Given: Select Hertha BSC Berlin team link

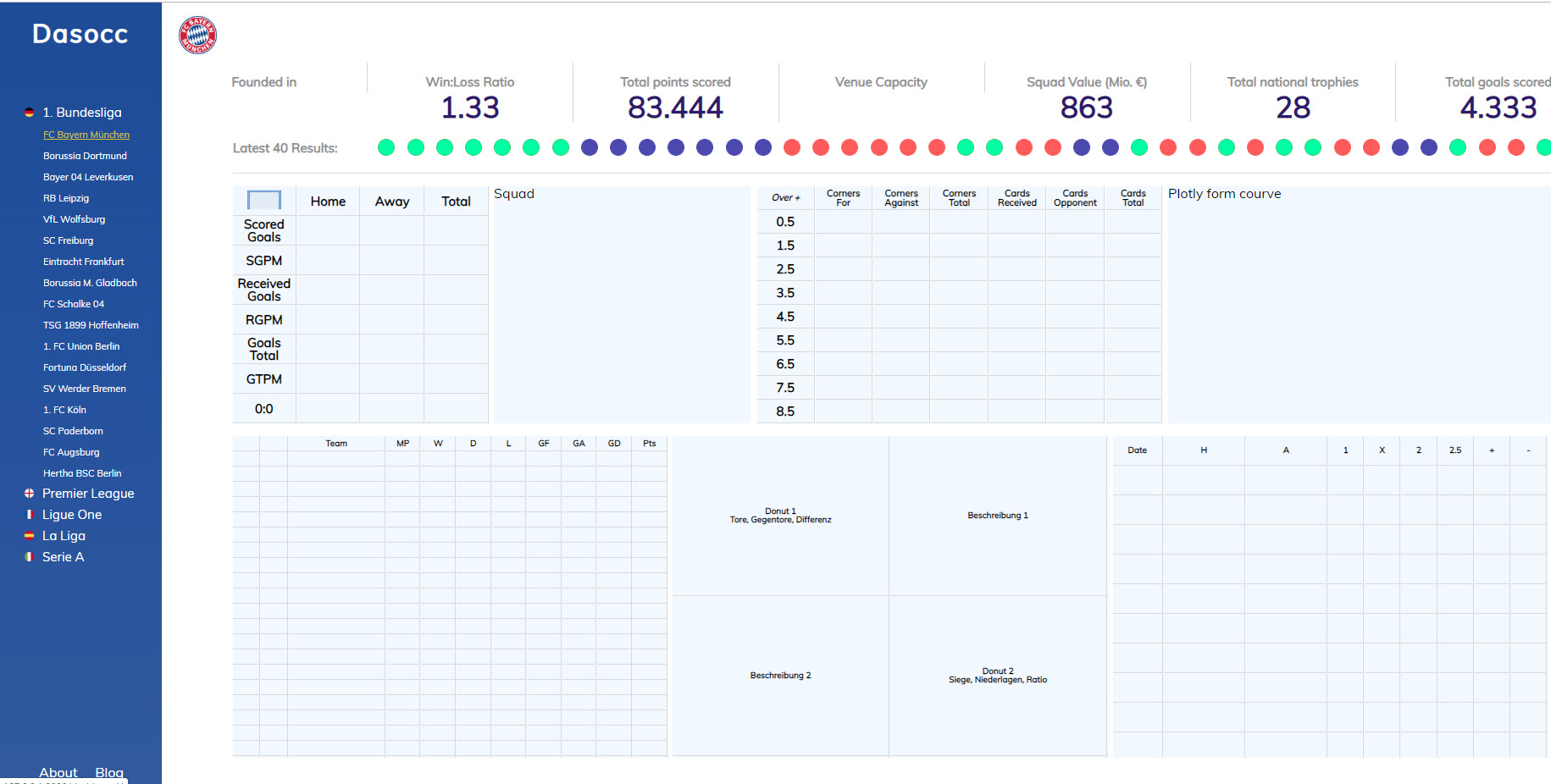Looking at the screenshot, I should (x=82, y=473).
